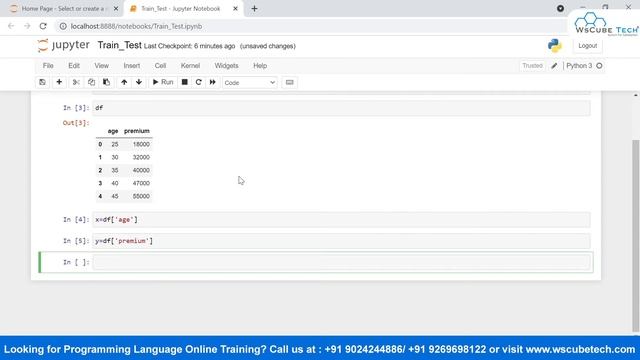Close the Home Page browser tab
This screenshot has height=360, width=640.
pos(116,9)
